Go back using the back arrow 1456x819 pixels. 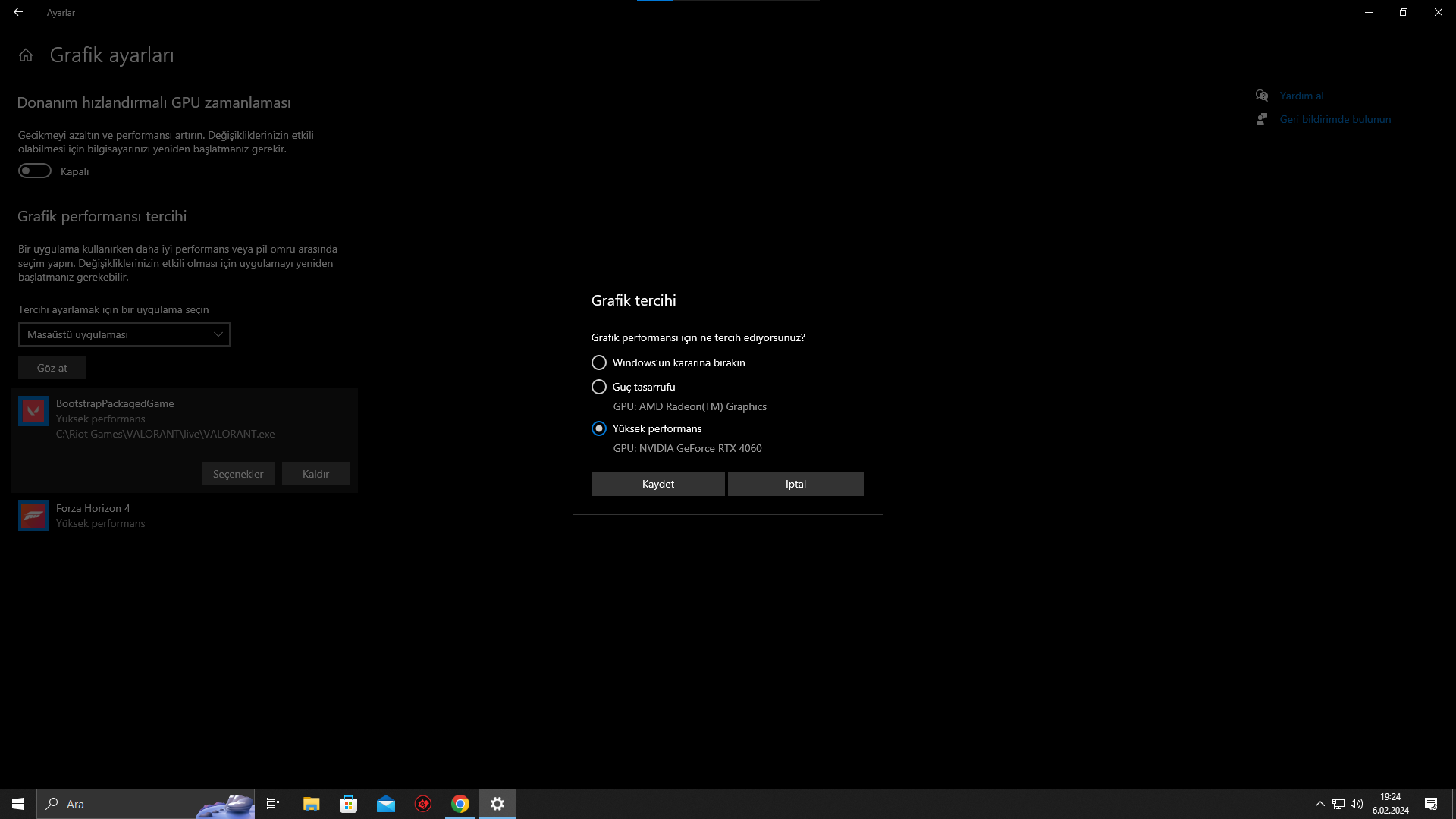(18, 12)
